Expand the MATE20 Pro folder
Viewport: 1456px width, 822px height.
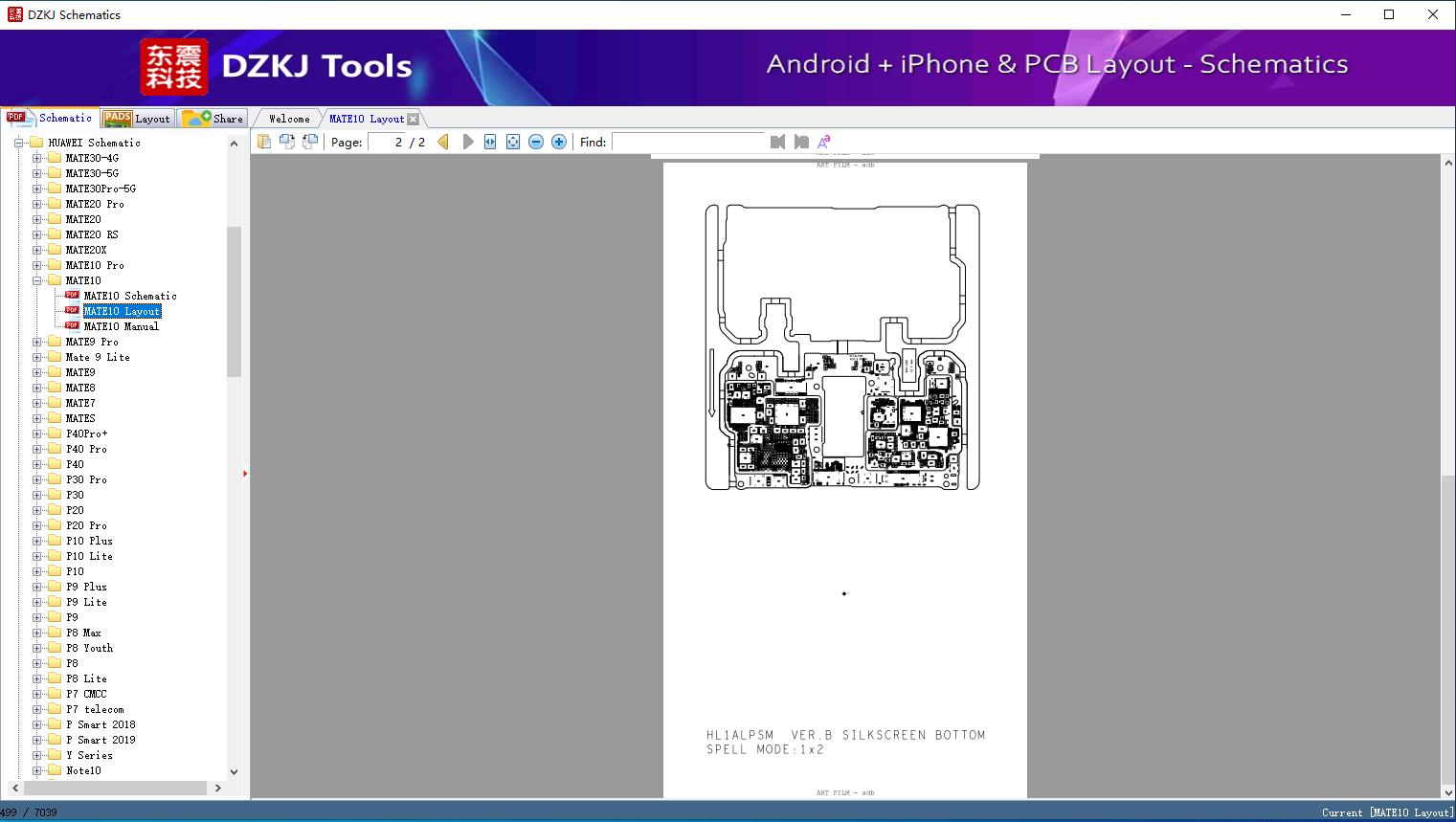pyautogui.click(x=37, y=204)
